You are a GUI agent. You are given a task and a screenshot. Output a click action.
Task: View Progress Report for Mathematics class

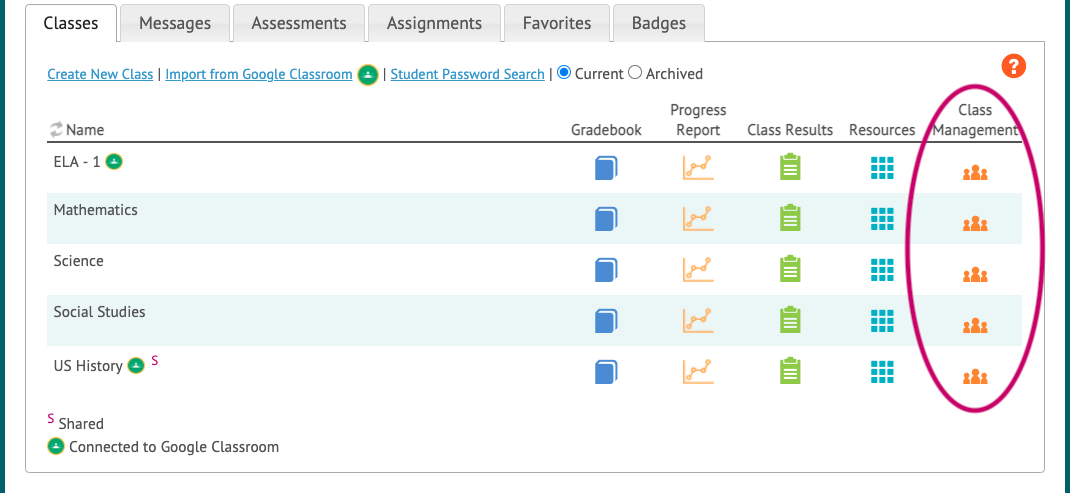[698, 219]
